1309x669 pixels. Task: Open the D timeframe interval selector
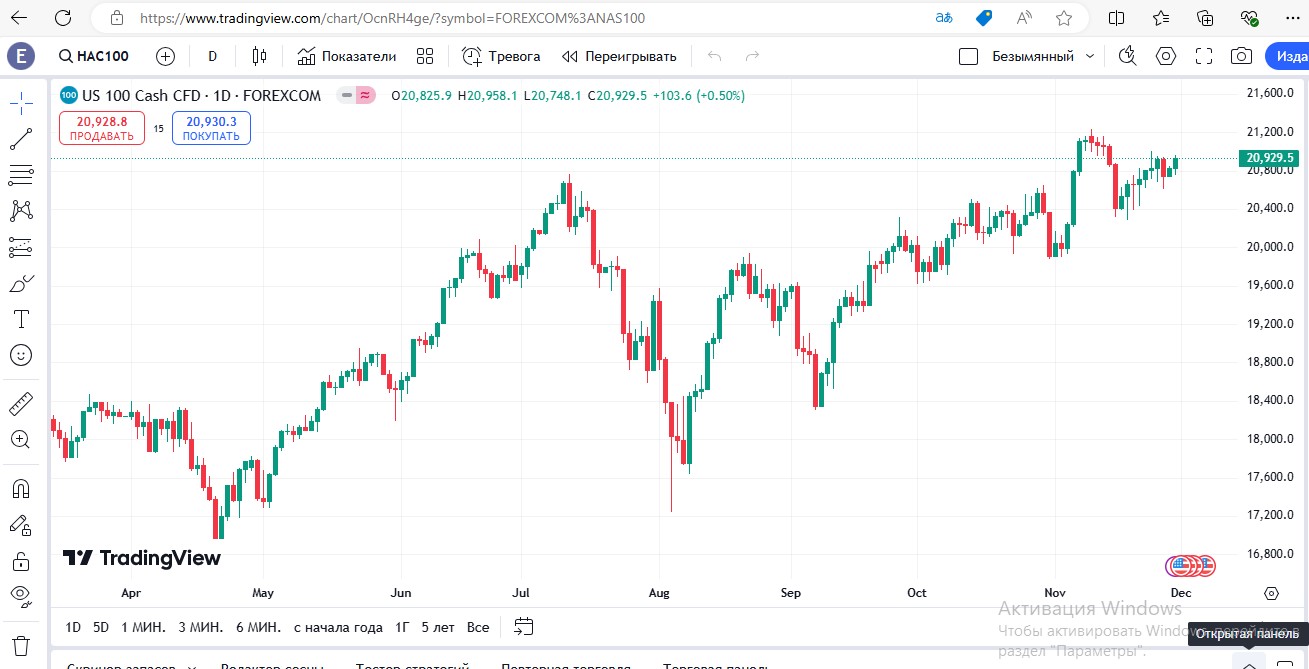coord(212,56)
